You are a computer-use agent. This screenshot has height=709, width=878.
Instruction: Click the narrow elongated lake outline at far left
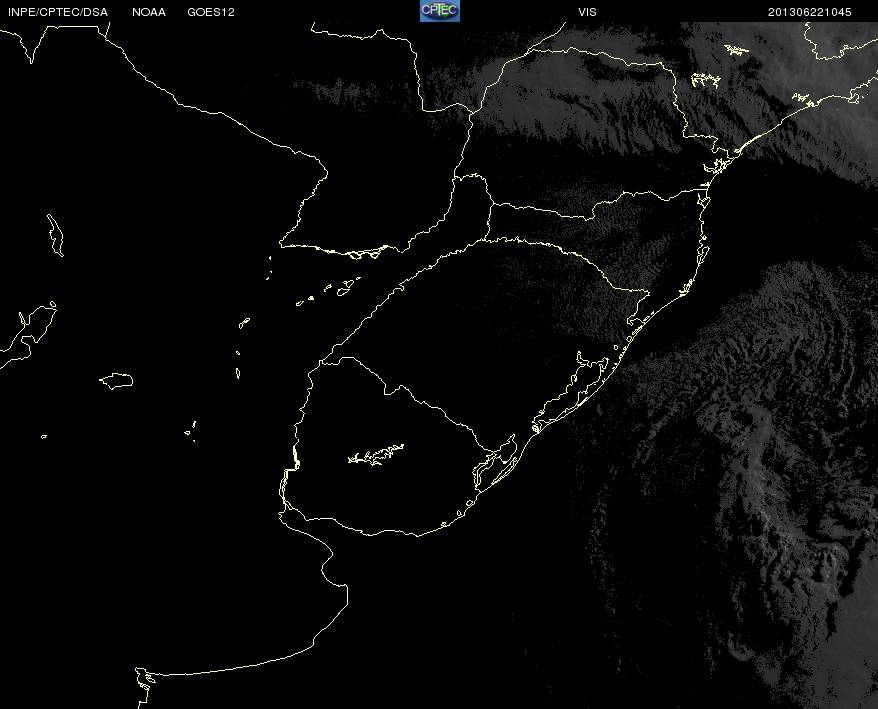coord(55,233)
